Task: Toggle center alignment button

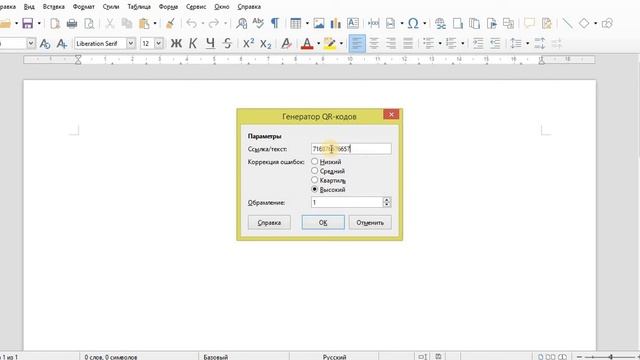Action: pos(374,43)
